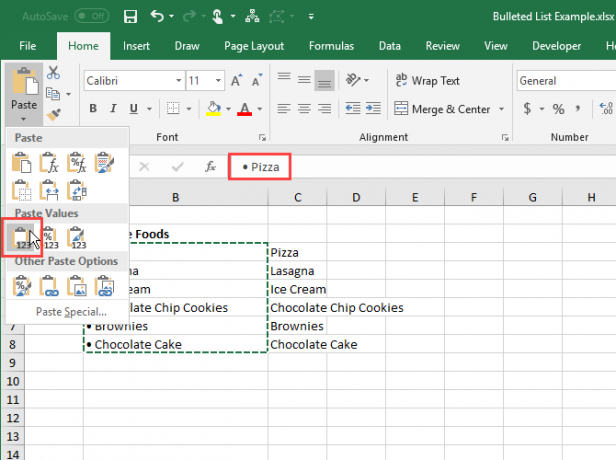Click the Orientation text angle icon

coord(353,80)
